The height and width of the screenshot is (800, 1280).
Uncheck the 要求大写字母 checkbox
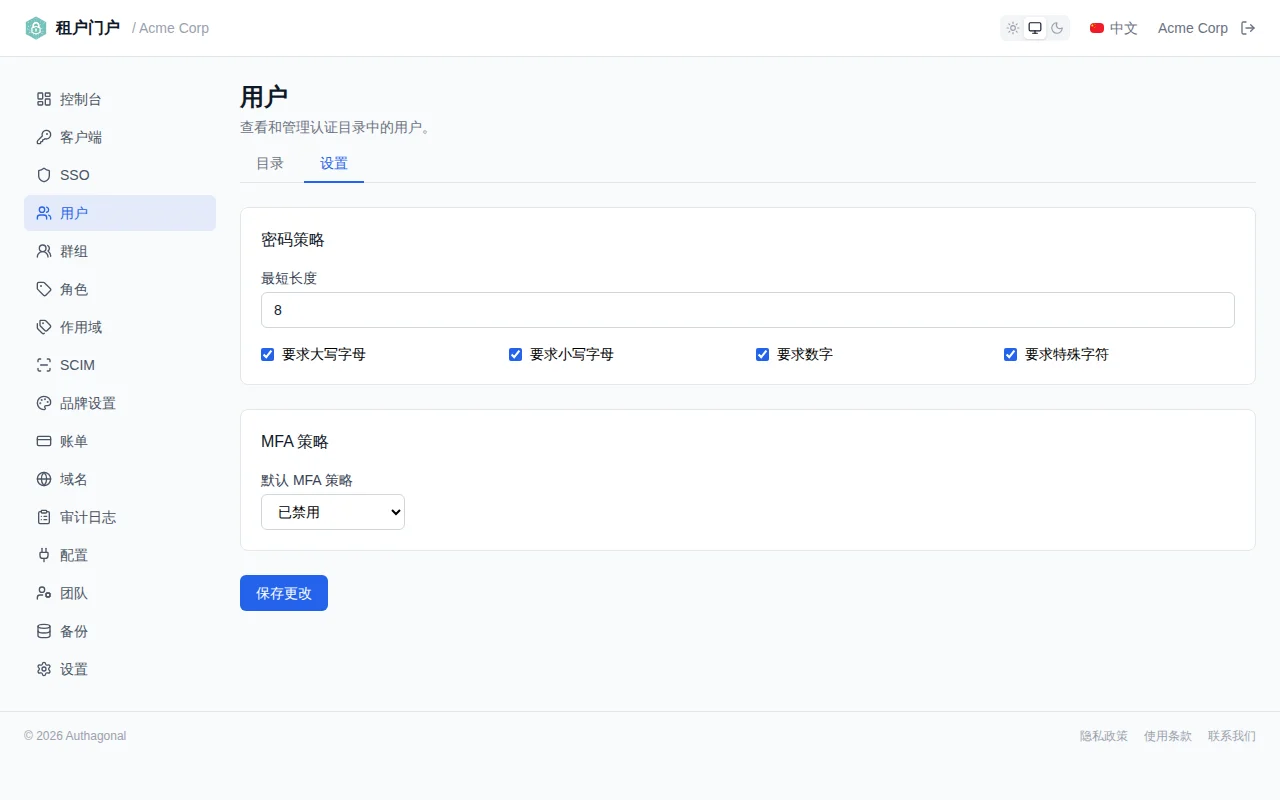(x=268, y=354)
